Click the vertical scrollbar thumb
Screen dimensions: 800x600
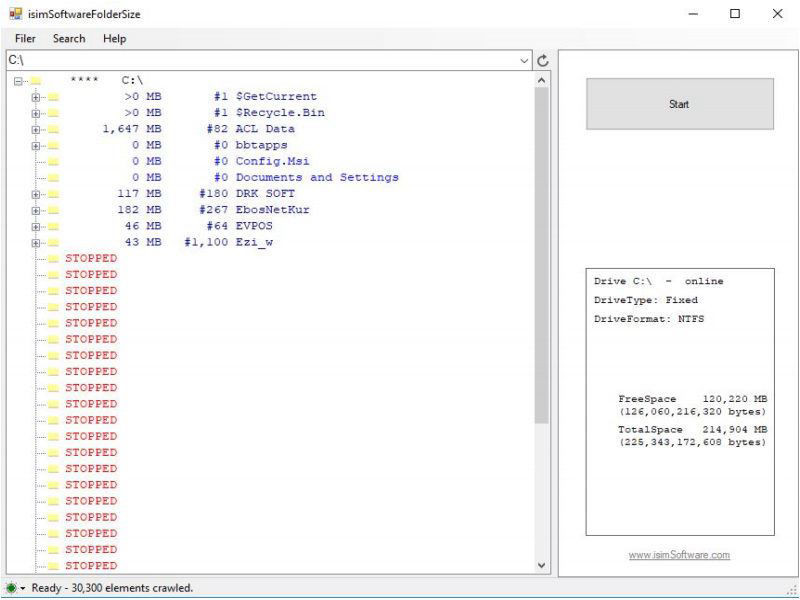tap(542, 256)
